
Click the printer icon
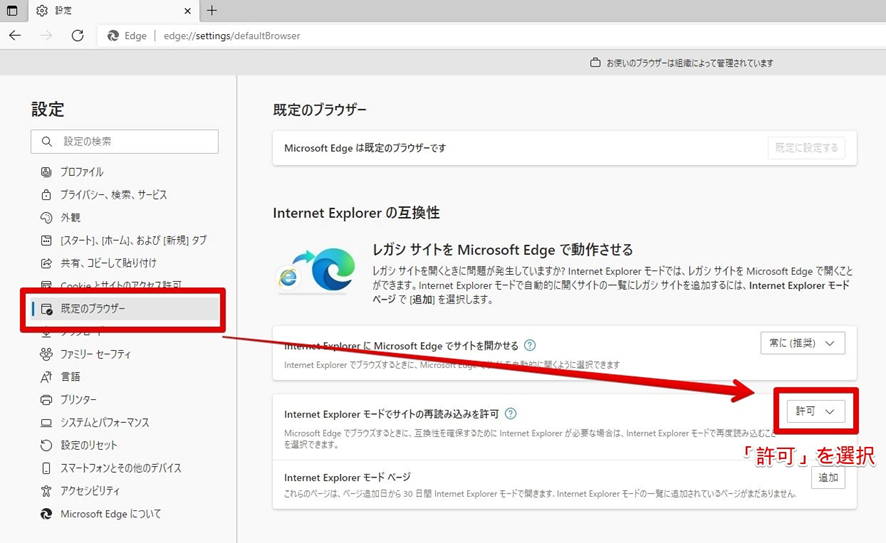coord(46,399)
